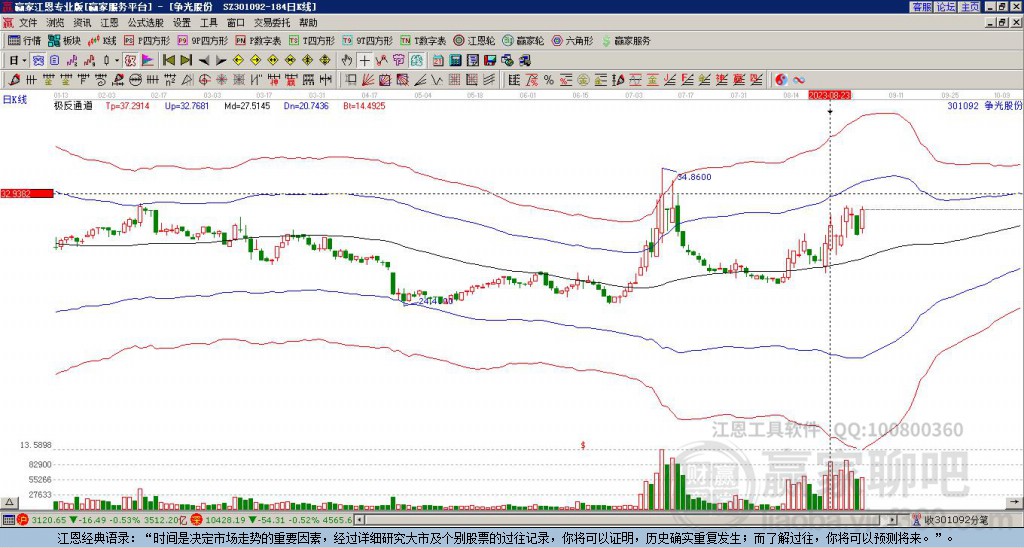Open the 六角形 hexagon tool
Image resolution: width=1024 pixels, height=548 pixels.
[573, 40]
